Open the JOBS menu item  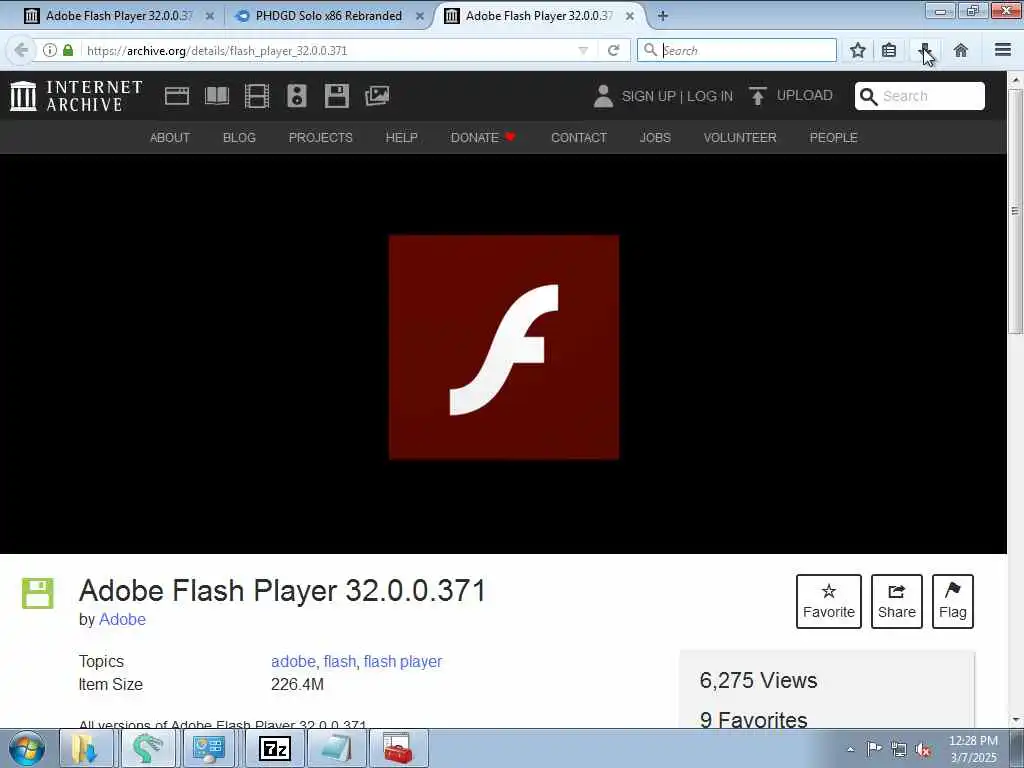[655, 137]
